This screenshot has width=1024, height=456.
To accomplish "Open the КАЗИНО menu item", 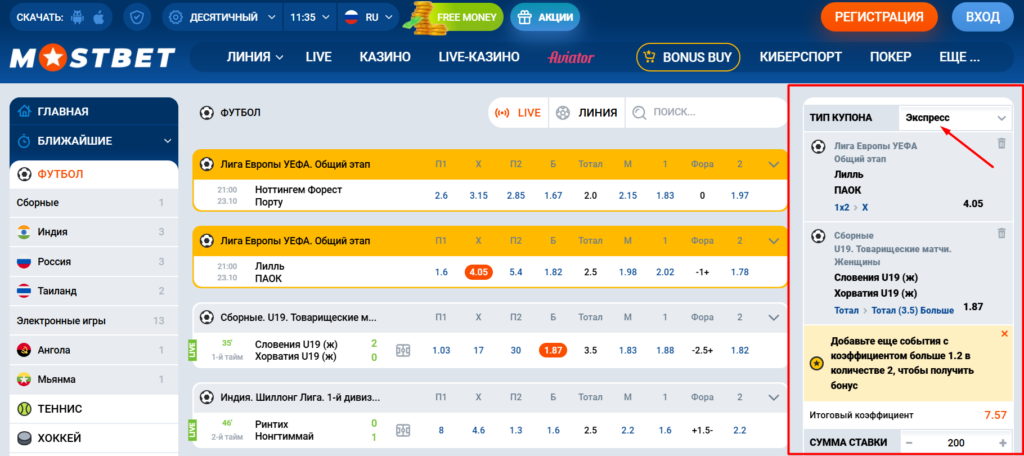I will coord(385,57).
